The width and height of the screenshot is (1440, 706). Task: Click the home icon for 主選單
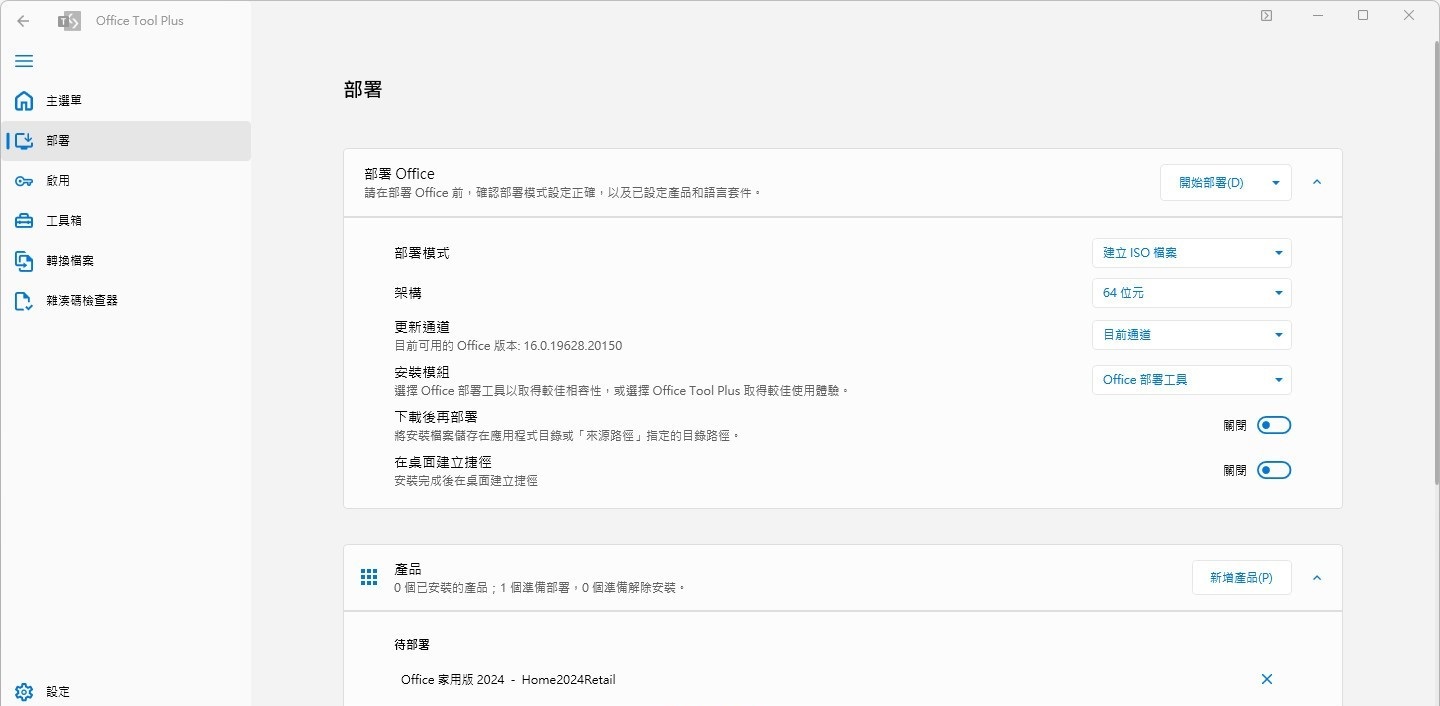pyautogui.click(x=24, y=101)
